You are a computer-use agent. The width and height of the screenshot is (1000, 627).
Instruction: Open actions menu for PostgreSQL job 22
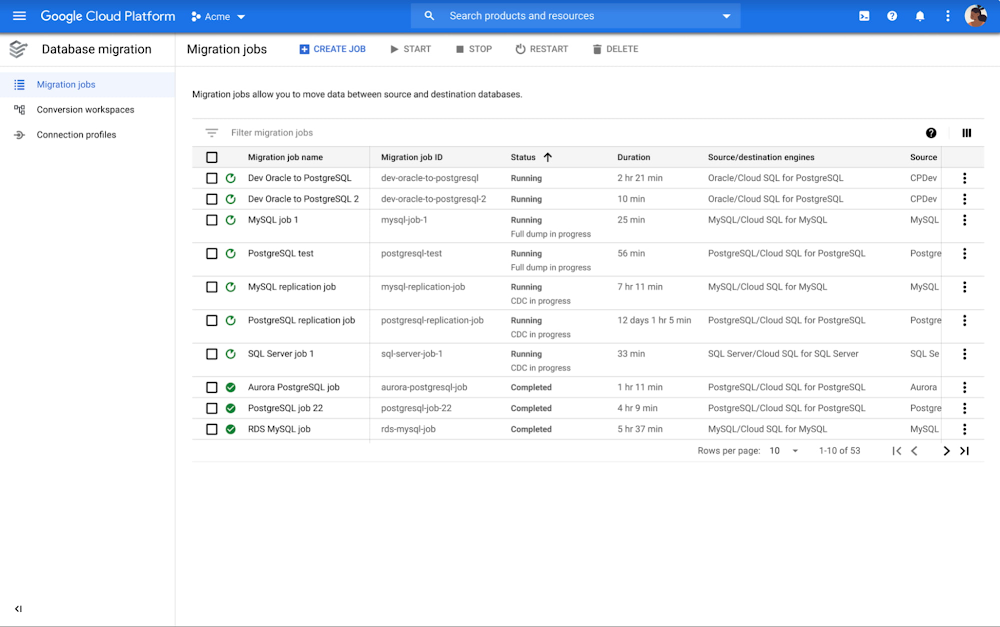tap(964, 408)
